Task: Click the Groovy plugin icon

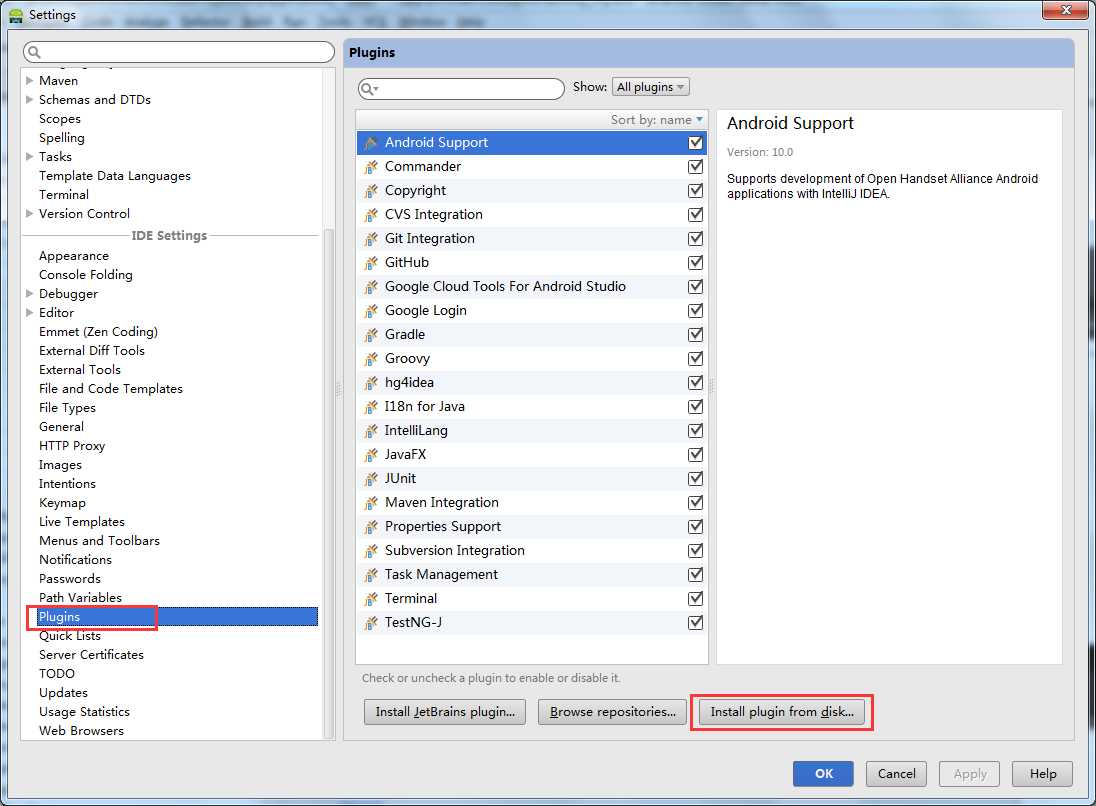Action: click(x=371, y=359)
